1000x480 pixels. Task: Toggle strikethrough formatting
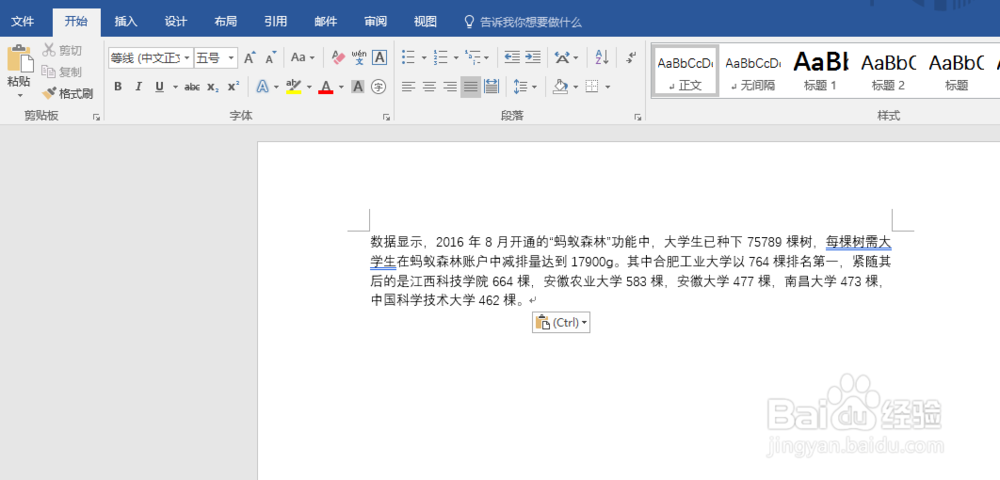click(x=192, y=87)
